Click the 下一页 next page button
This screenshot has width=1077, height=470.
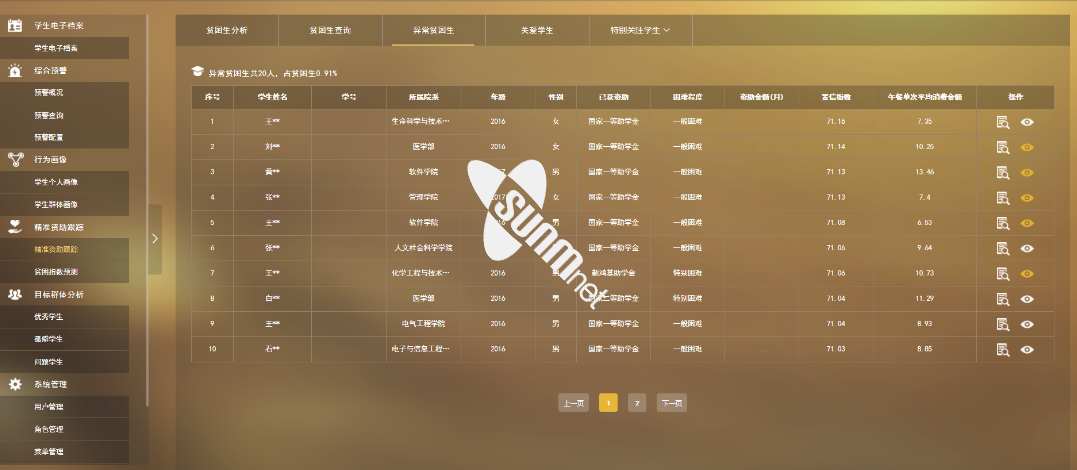671,403
